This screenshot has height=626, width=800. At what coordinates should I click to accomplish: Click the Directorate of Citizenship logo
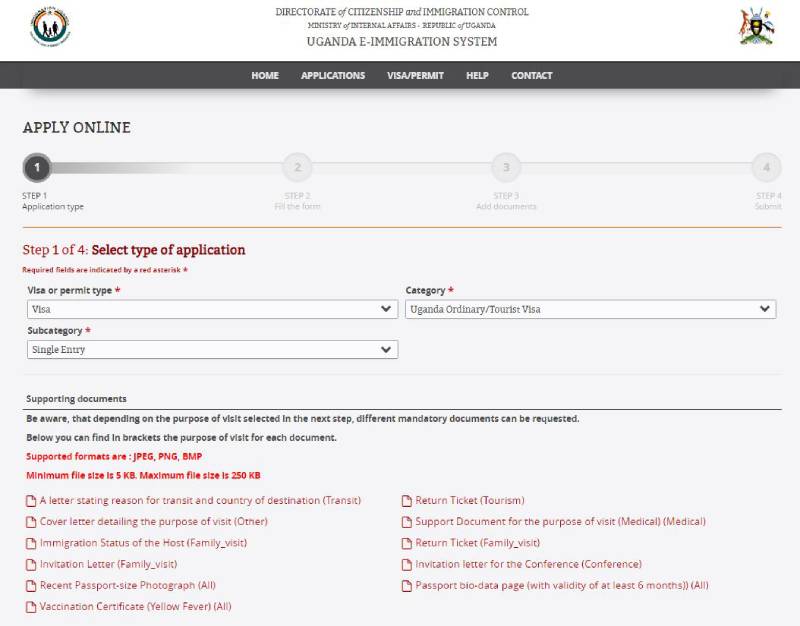tap(50, 27)
